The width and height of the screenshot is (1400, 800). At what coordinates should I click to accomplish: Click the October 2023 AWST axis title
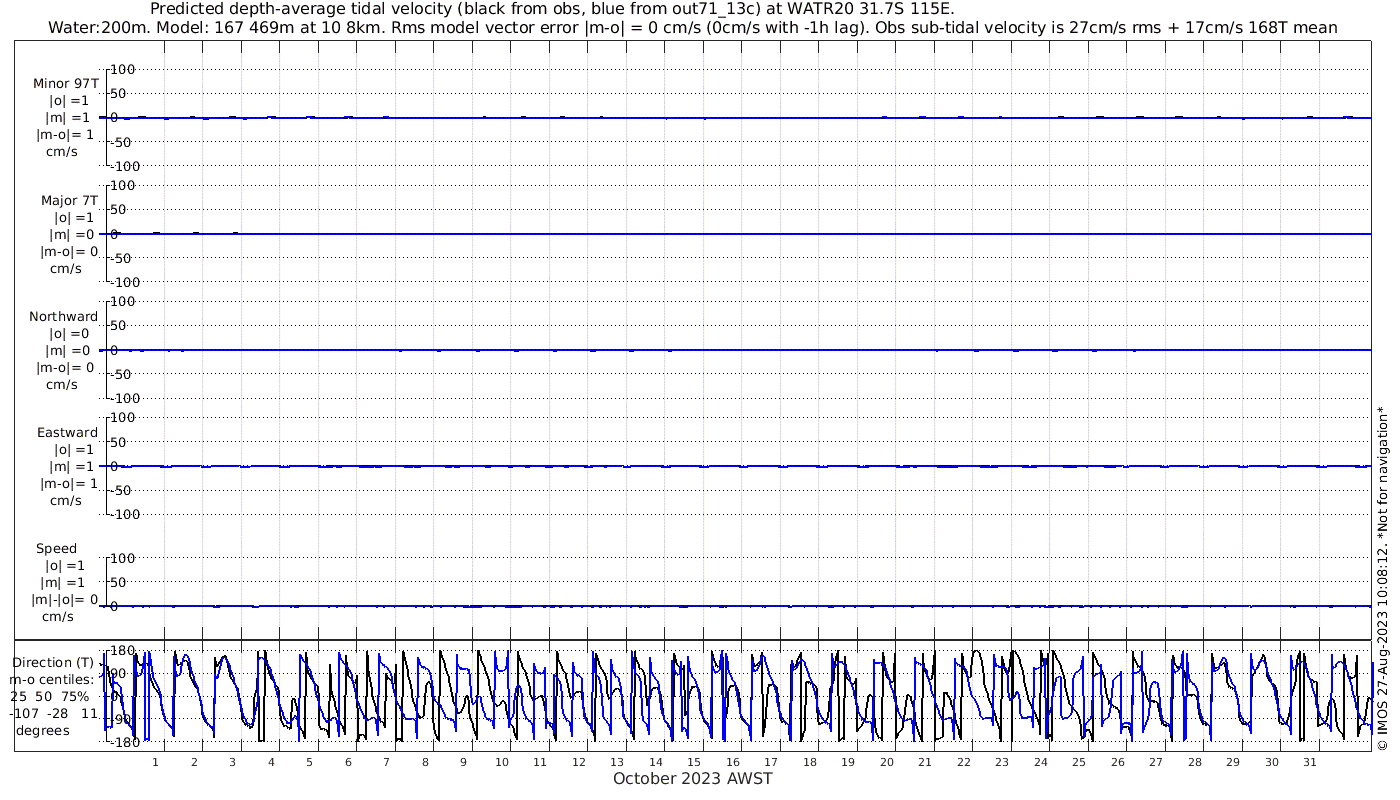[x=693, y=778]
